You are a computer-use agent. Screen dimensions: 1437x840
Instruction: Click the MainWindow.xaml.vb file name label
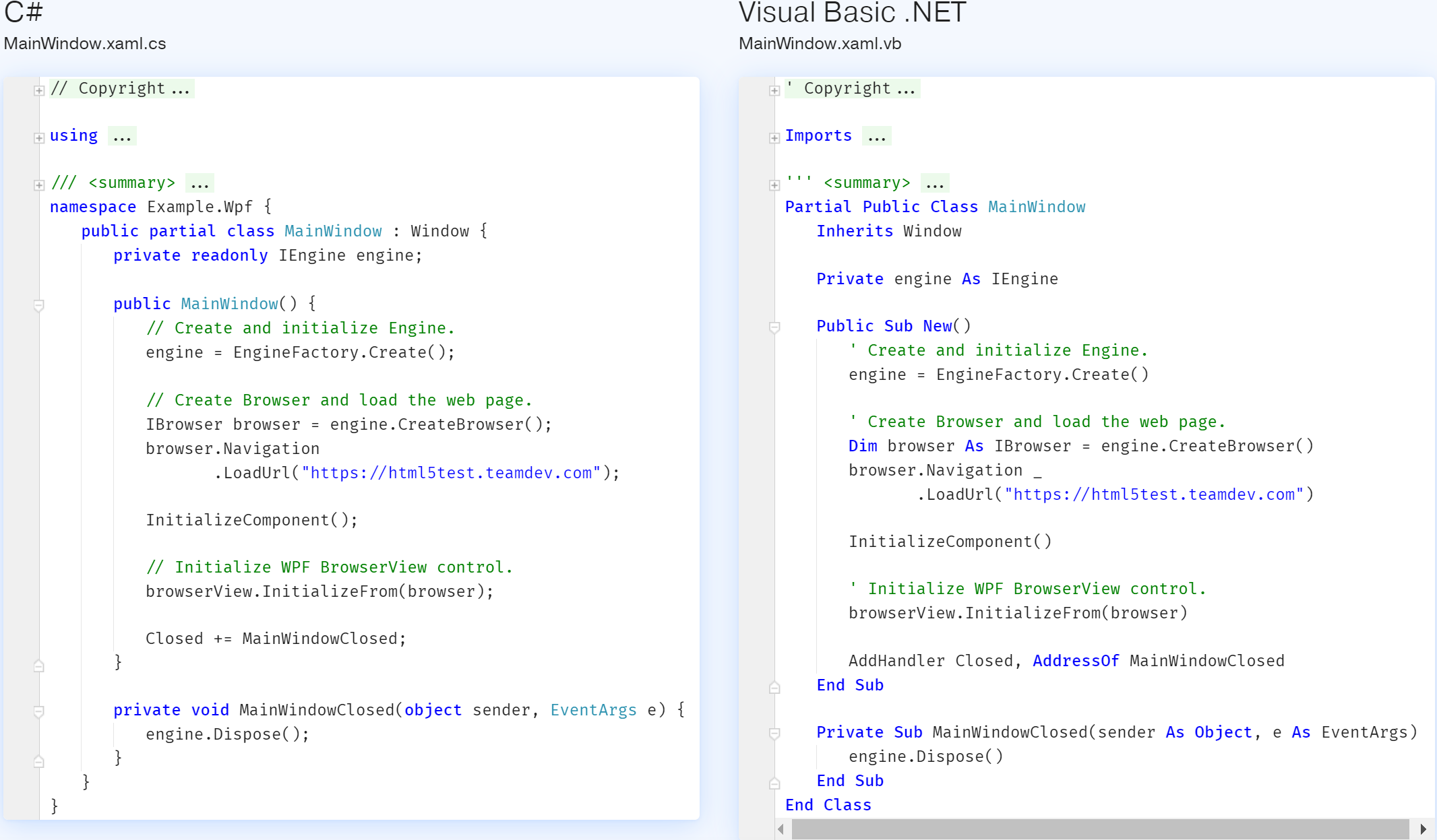820,44
